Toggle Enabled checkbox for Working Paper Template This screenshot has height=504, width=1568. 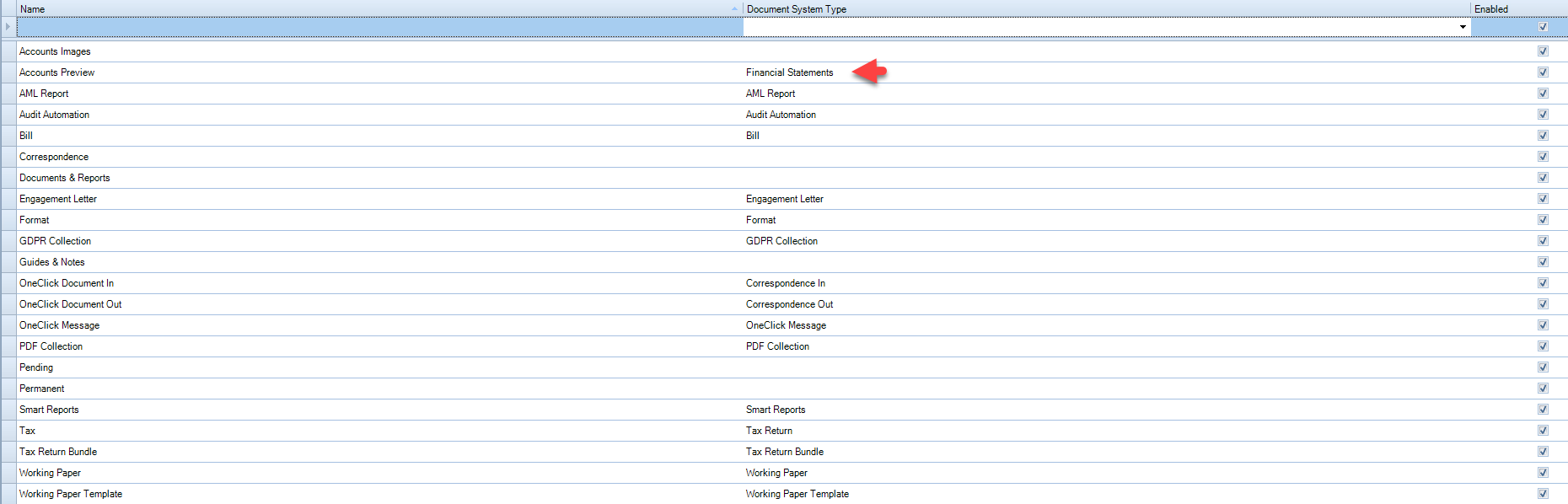point(1543,494)
